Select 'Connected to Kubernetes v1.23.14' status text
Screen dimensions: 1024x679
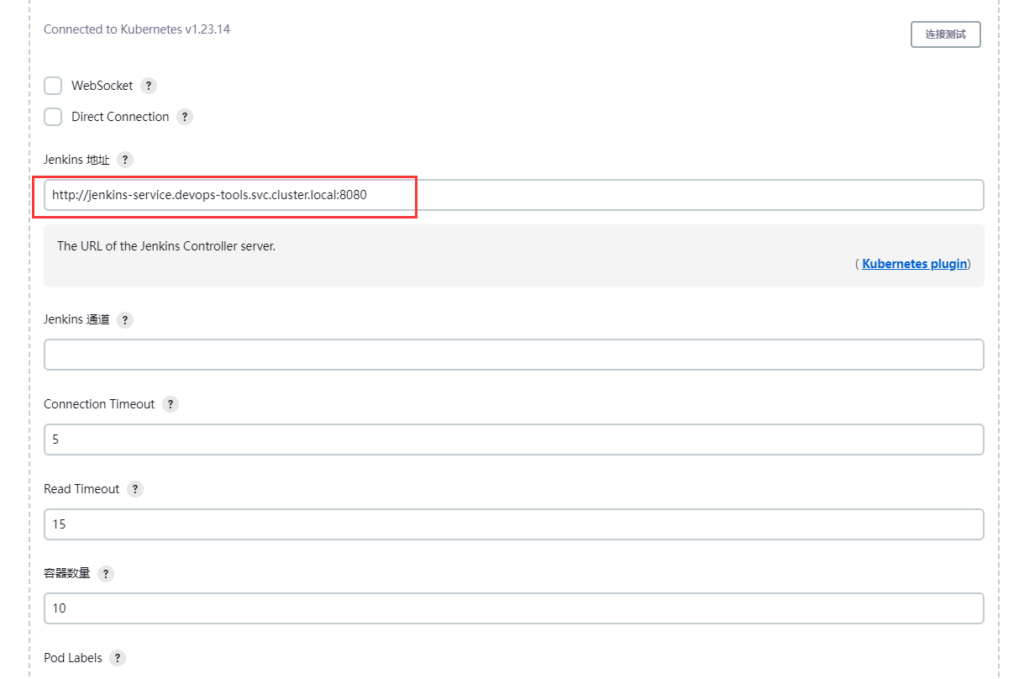[136, 29]
